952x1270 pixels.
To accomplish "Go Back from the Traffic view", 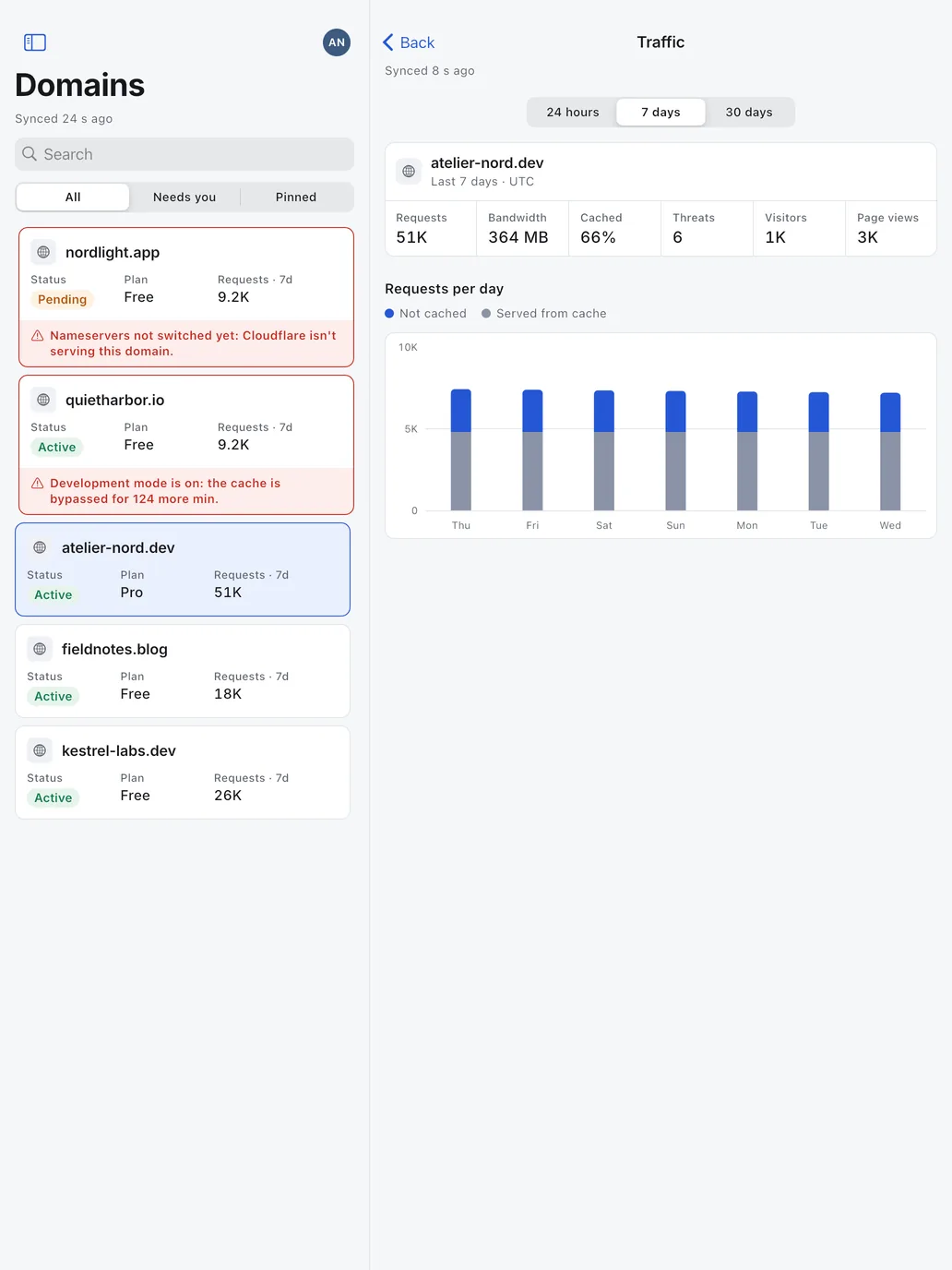I will point(409,42).
